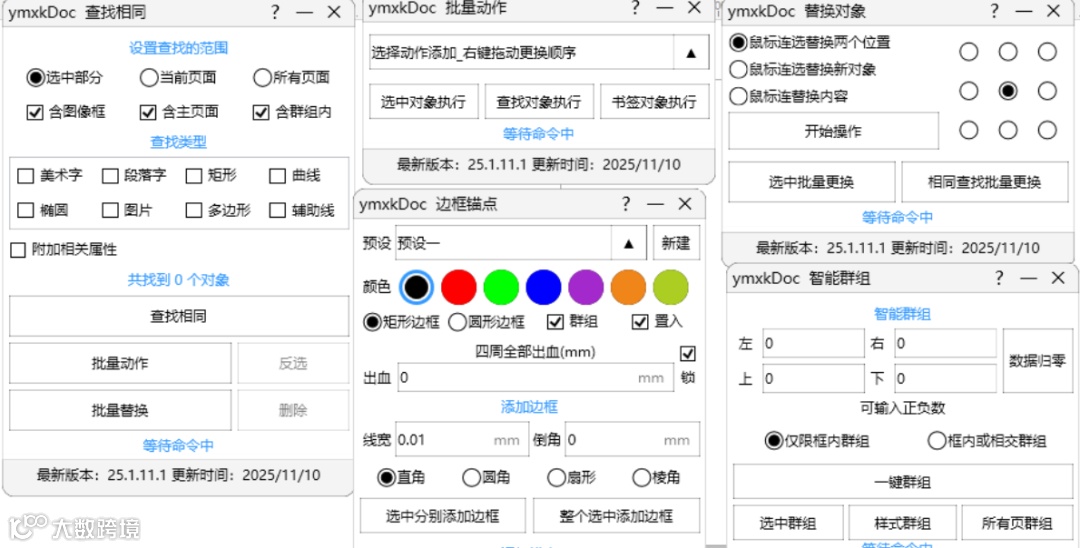Select top-left anchor in 替换对象 grid
1080x548 pixels.
pos(969,52)
